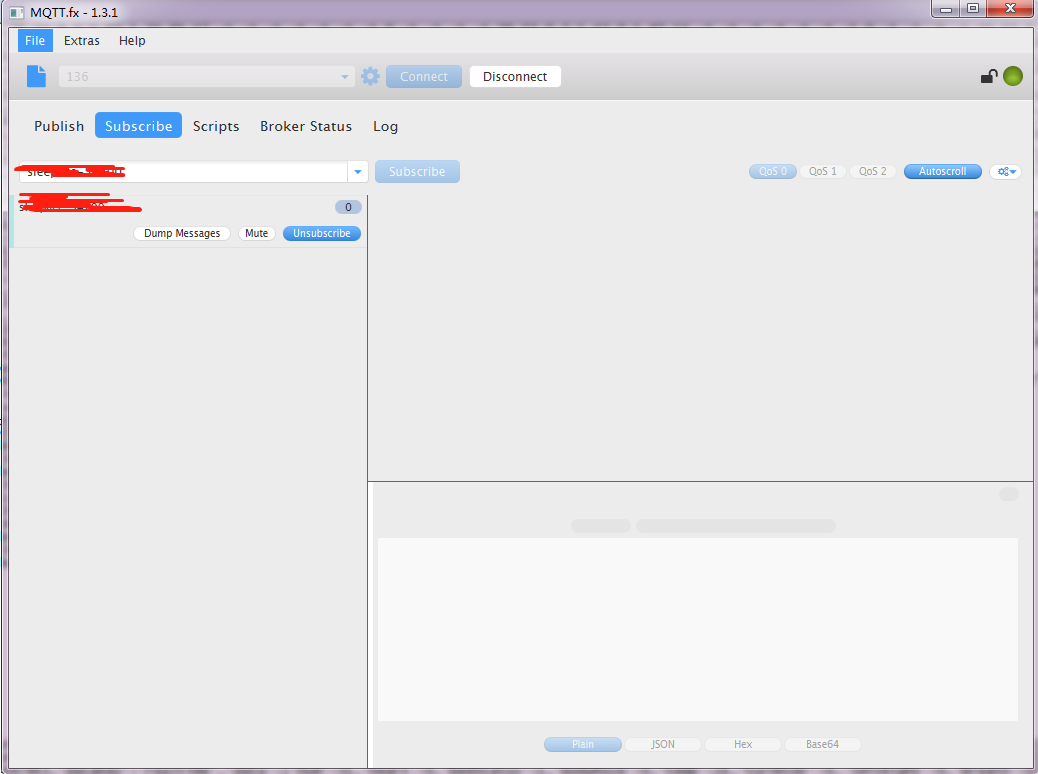This screenshot has height=774, width=1038.
Task: Select QoS 2 level
Action: 873,171
